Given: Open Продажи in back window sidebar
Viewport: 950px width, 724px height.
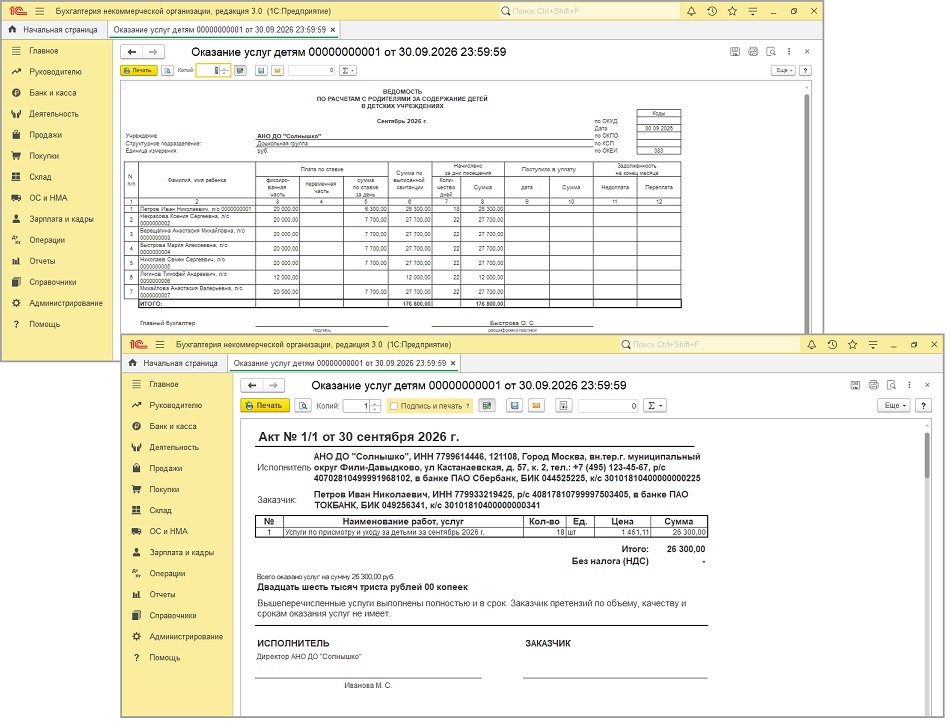Looking at the screenshot, I should point(45,135).
